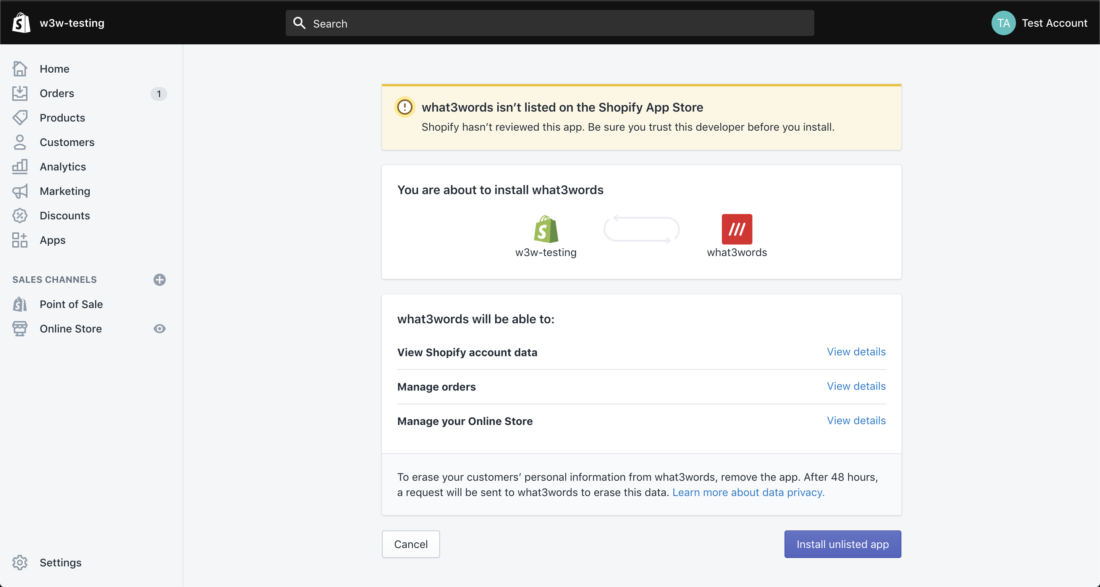Open Learn more about data privacy link
1100x587 pixels.
749,492
